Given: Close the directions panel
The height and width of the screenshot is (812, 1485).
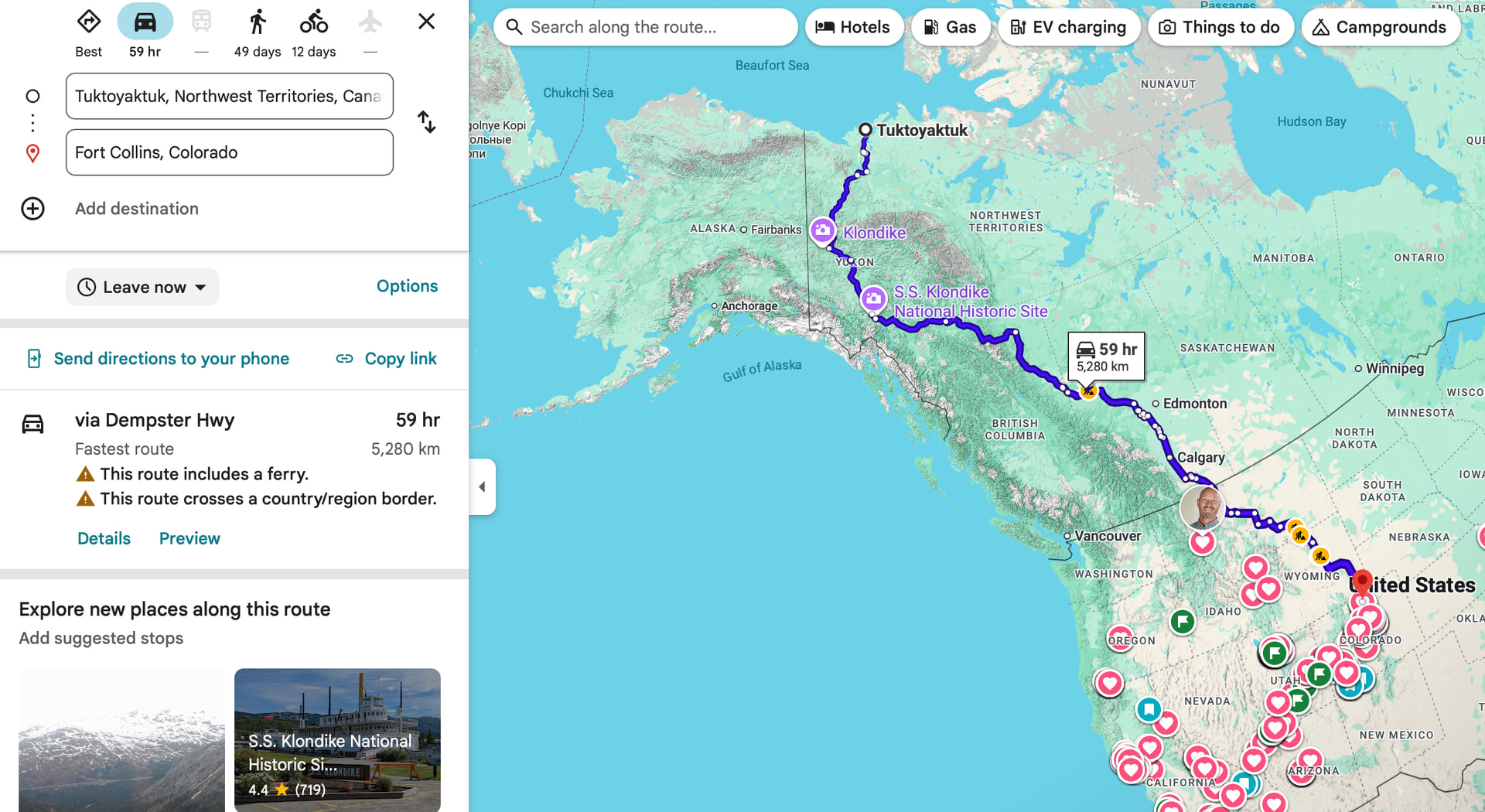Looking at the screenshot, I should tap(426, 22).
